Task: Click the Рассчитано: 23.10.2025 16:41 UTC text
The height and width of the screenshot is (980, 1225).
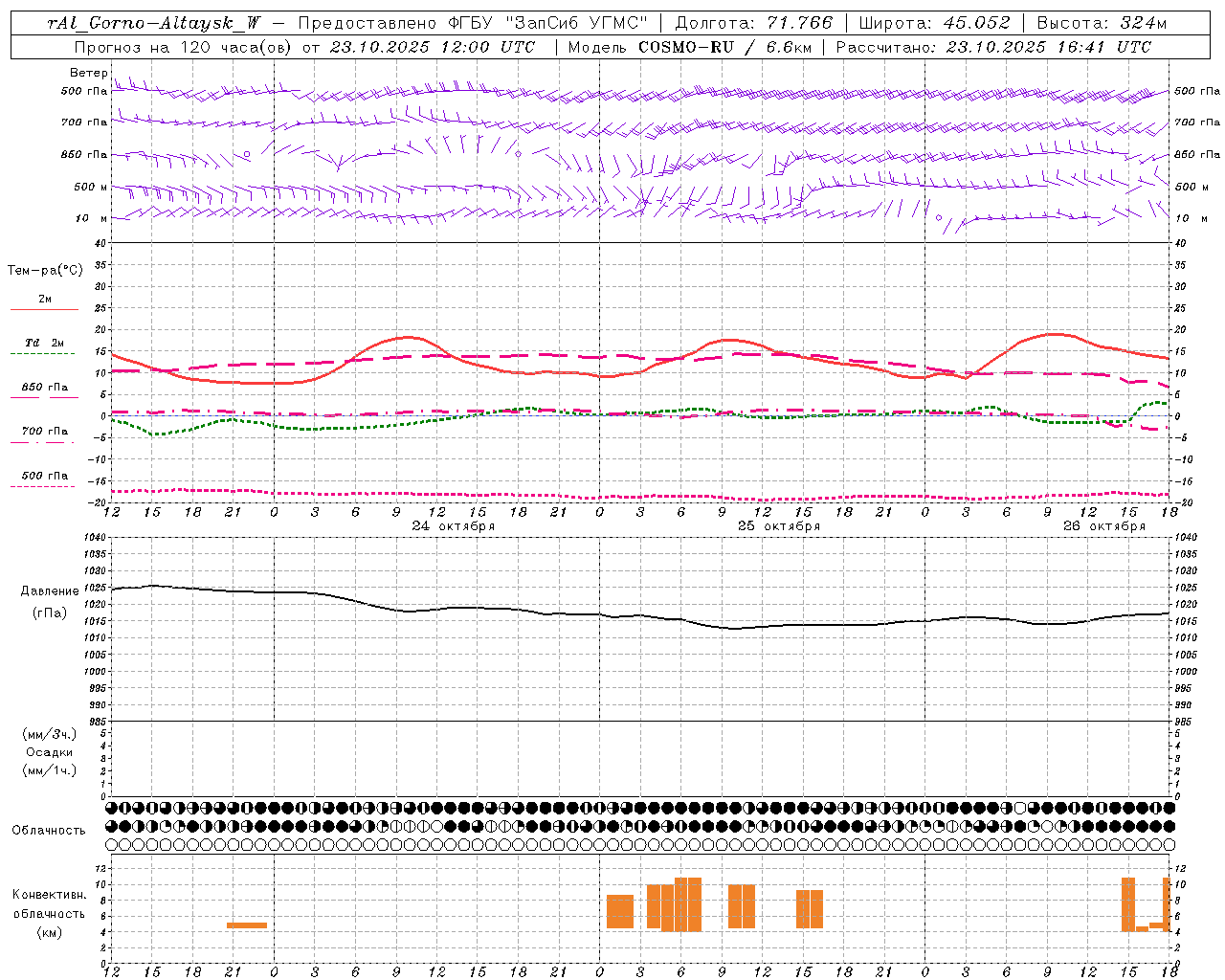Action: pyautogui.click(x=993, y=47)
